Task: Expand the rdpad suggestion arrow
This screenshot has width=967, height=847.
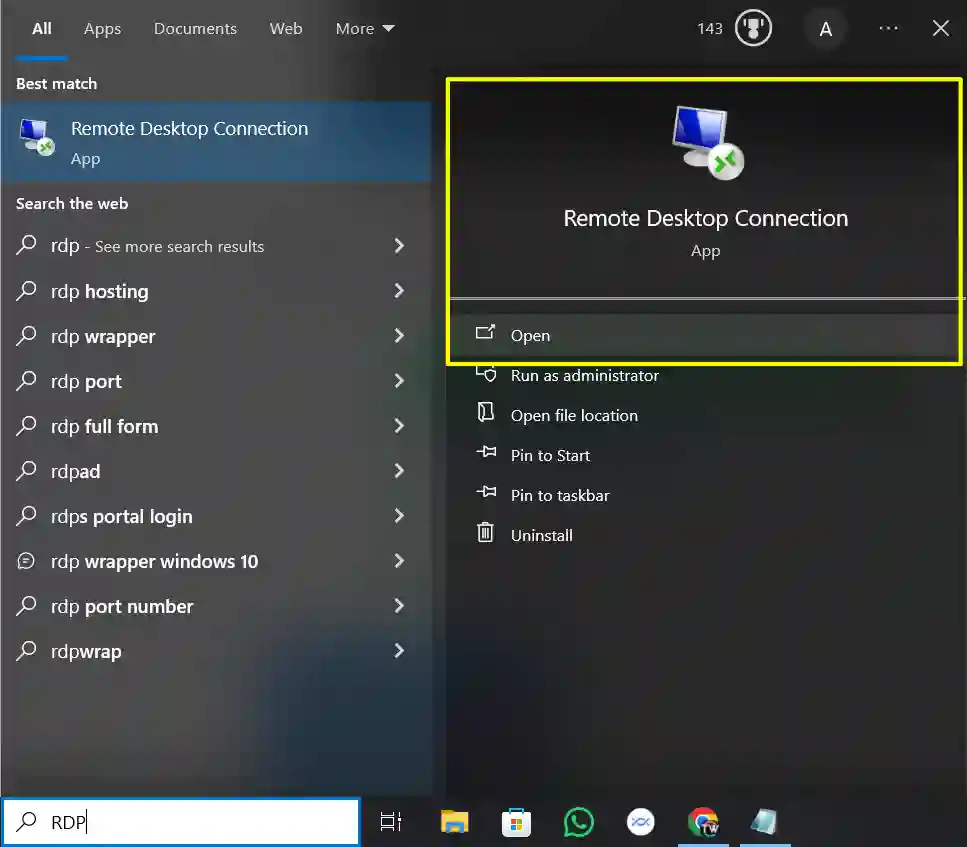Action: pos(399,471)
